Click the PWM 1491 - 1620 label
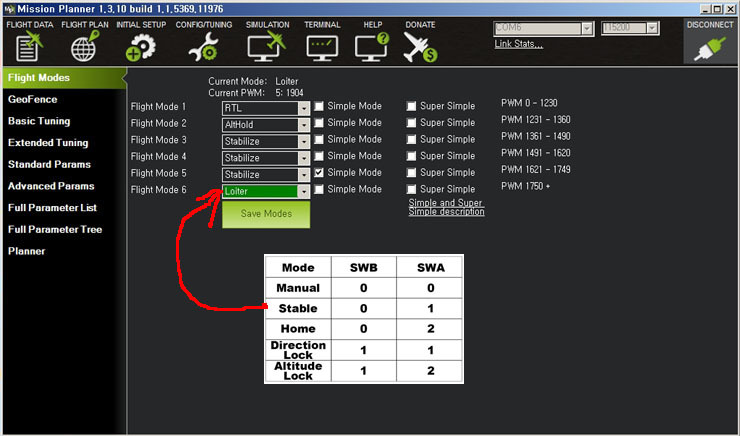740x436 pixels. [x=536, y=153]
